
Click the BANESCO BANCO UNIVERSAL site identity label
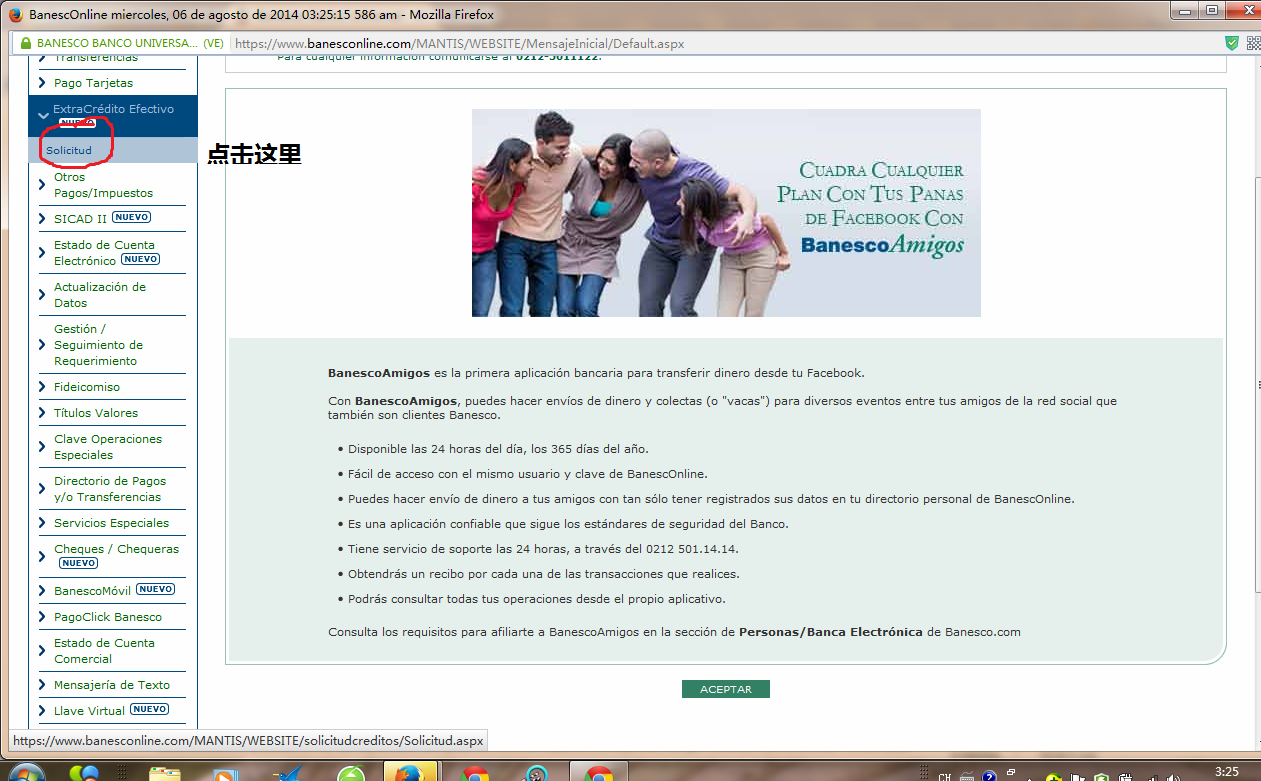click(130, 44)
